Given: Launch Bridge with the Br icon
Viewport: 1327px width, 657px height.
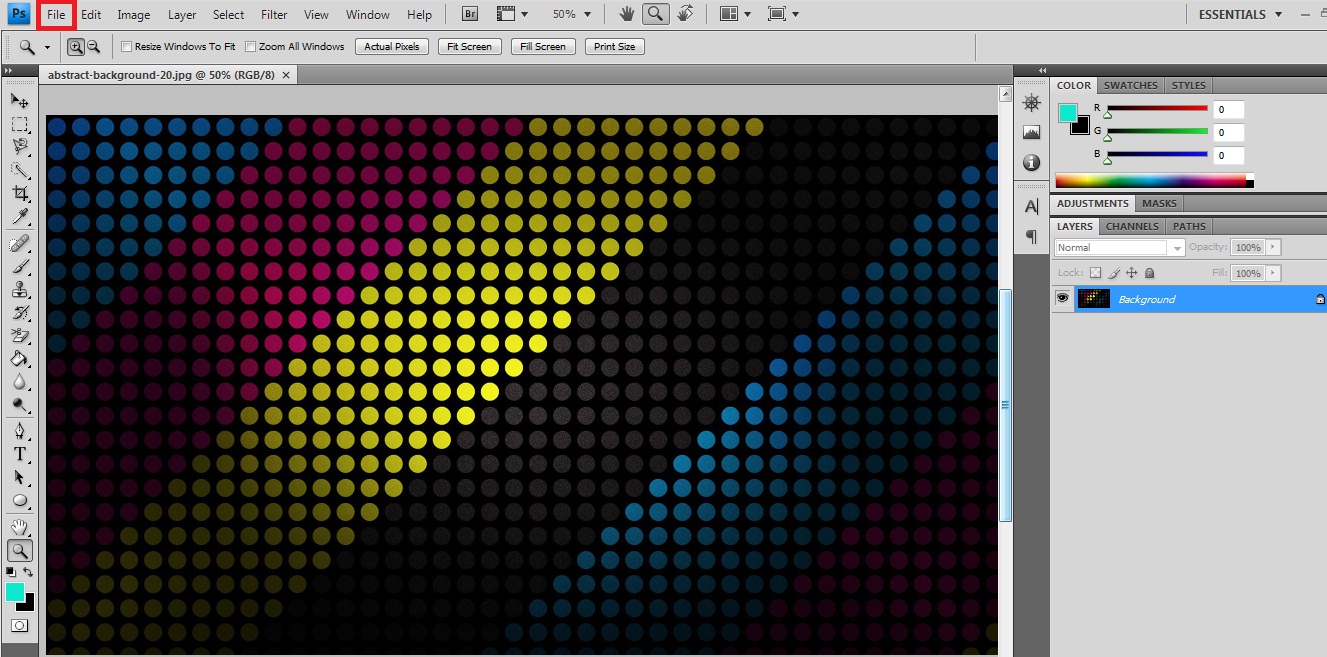Looking at the screenshot, I should [x=469, y=14].
